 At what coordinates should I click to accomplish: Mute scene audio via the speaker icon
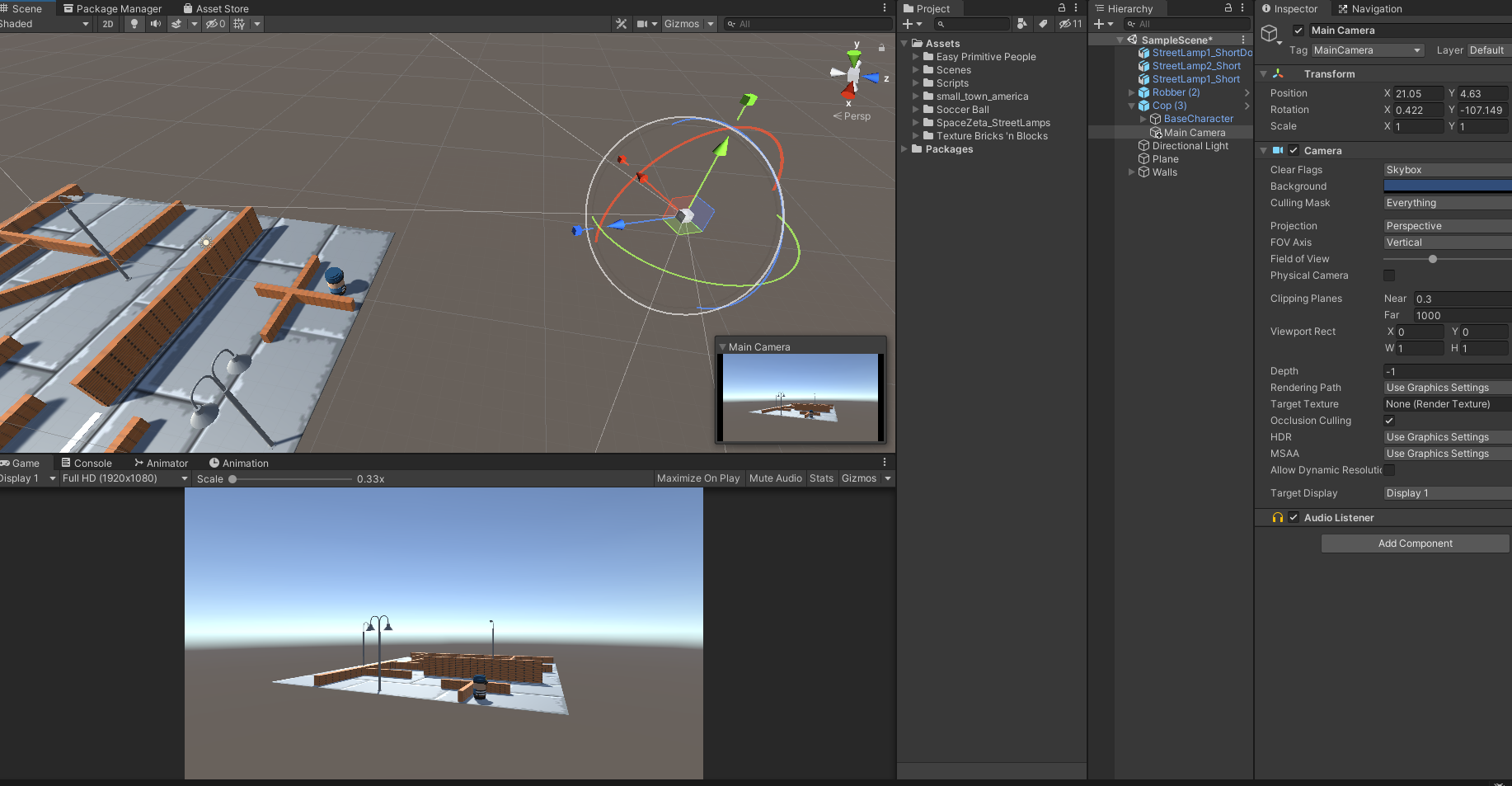pyautogui.click(x=156, y=24)
